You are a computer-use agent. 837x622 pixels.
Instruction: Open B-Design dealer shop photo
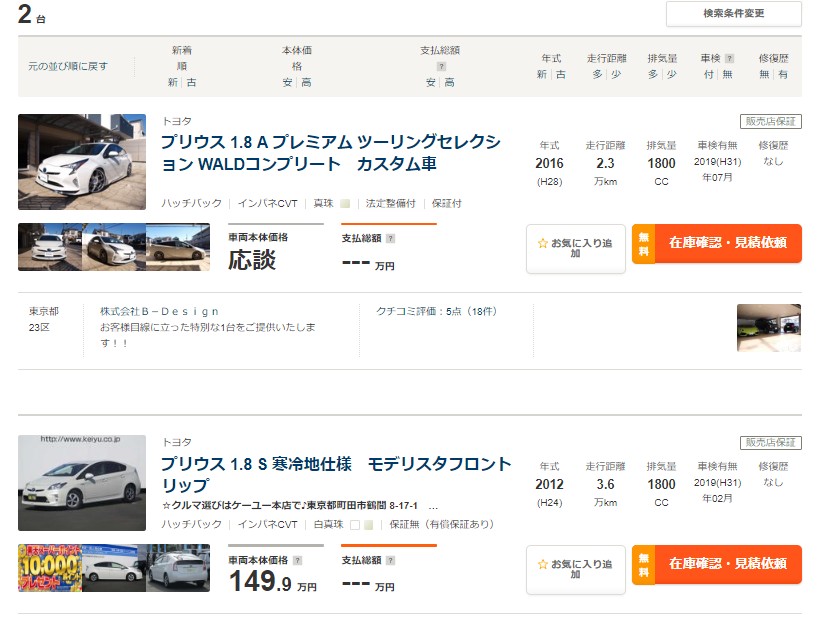coord(769,328)
